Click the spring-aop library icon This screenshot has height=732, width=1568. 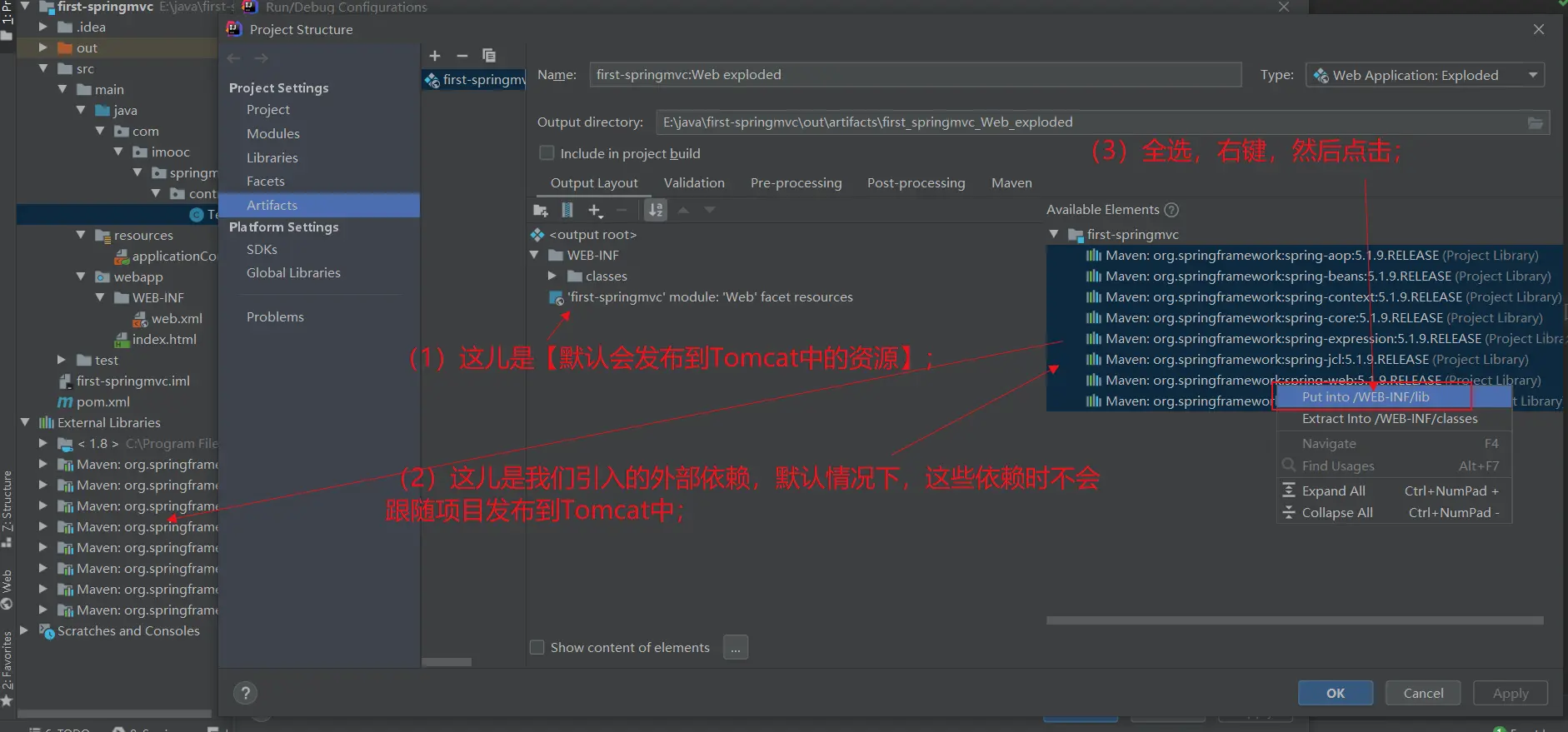1094,256
